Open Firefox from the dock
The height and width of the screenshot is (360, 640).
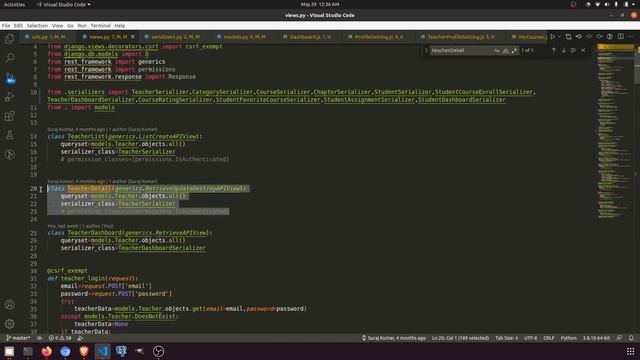click(x=47, y=351)
